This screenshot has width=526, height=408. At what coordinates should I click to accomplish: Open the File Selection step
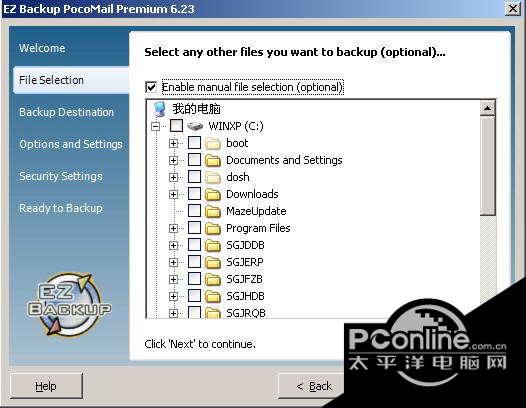pyautogui.click(x=71, y=80)
